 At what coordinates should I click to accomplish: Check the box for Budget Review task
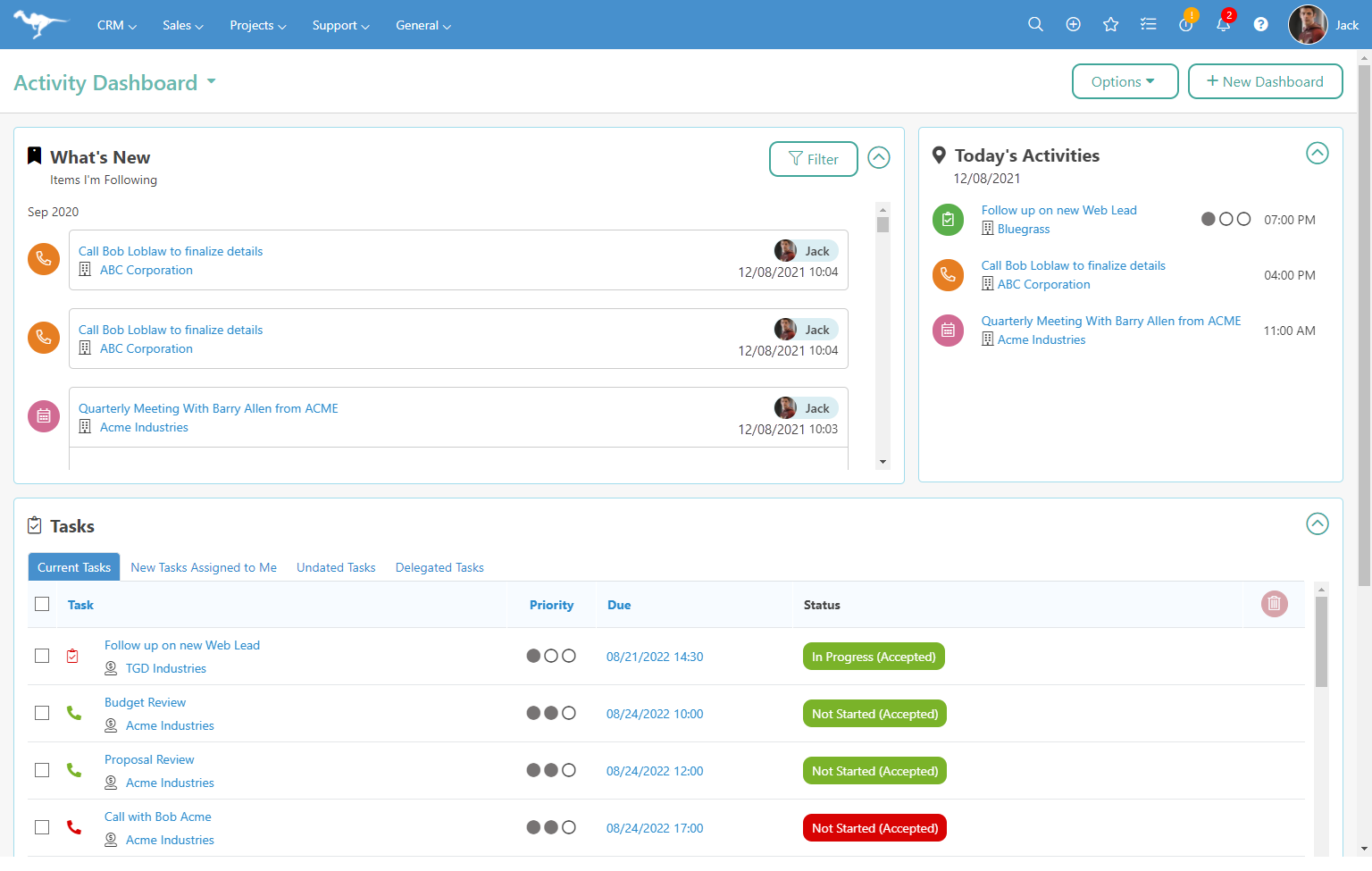(42, 713)
